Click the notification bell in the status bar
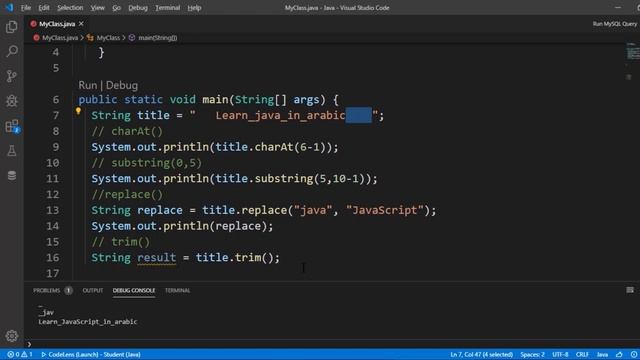 click(x=633, y=354)
